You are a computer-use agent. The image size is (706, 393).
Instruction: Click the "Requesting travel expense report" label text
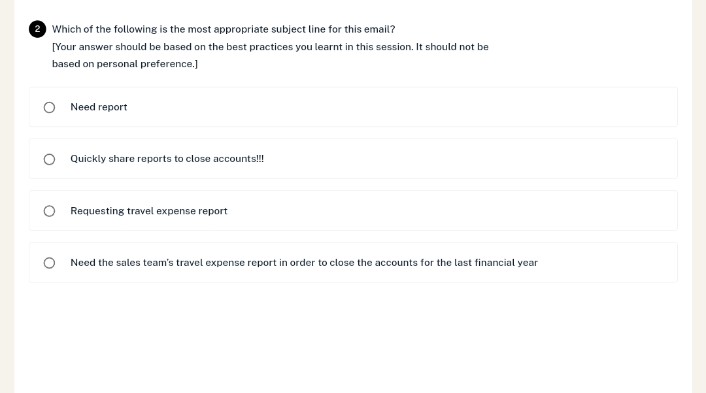tap(149, 211)
